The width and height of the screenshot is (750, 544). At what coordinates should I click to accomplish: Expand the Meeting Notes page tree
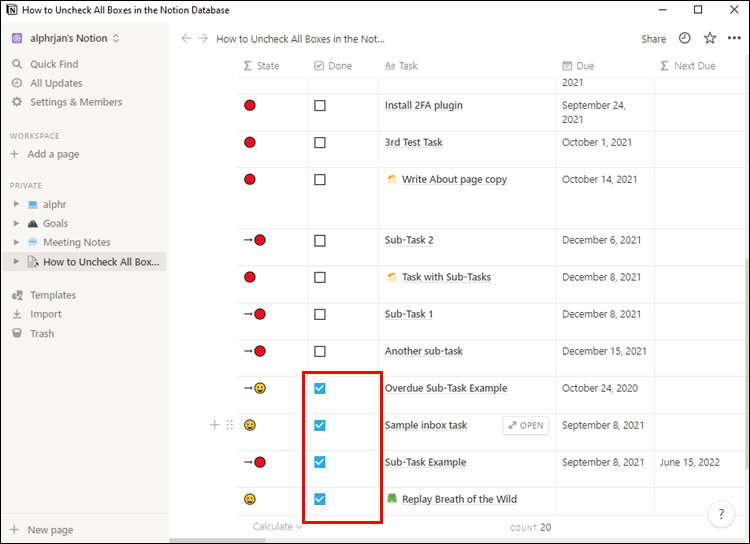pos(16,242)
